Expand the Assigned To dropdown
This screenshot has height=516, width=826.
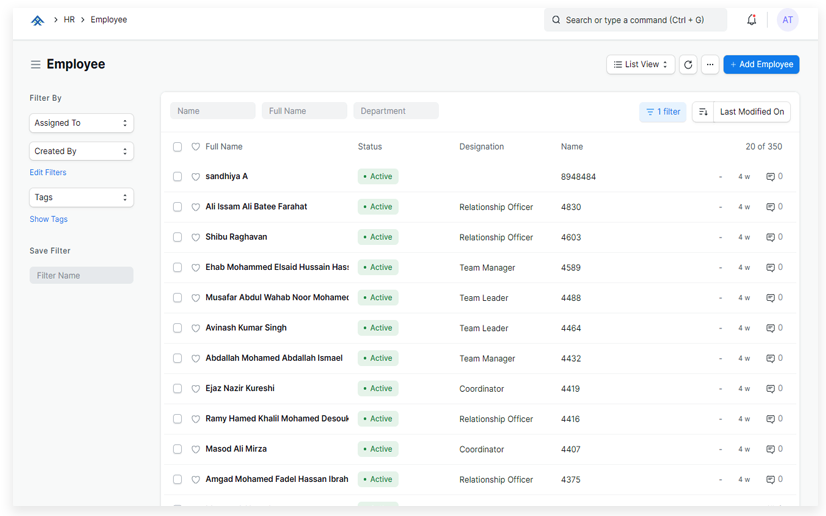[81, 123]
